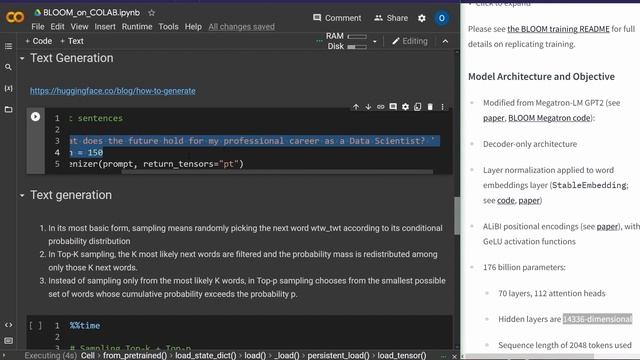The image size is (640, 360).
Task: Click highlighted 14336-dimensional text
Action: pos(597,319)
